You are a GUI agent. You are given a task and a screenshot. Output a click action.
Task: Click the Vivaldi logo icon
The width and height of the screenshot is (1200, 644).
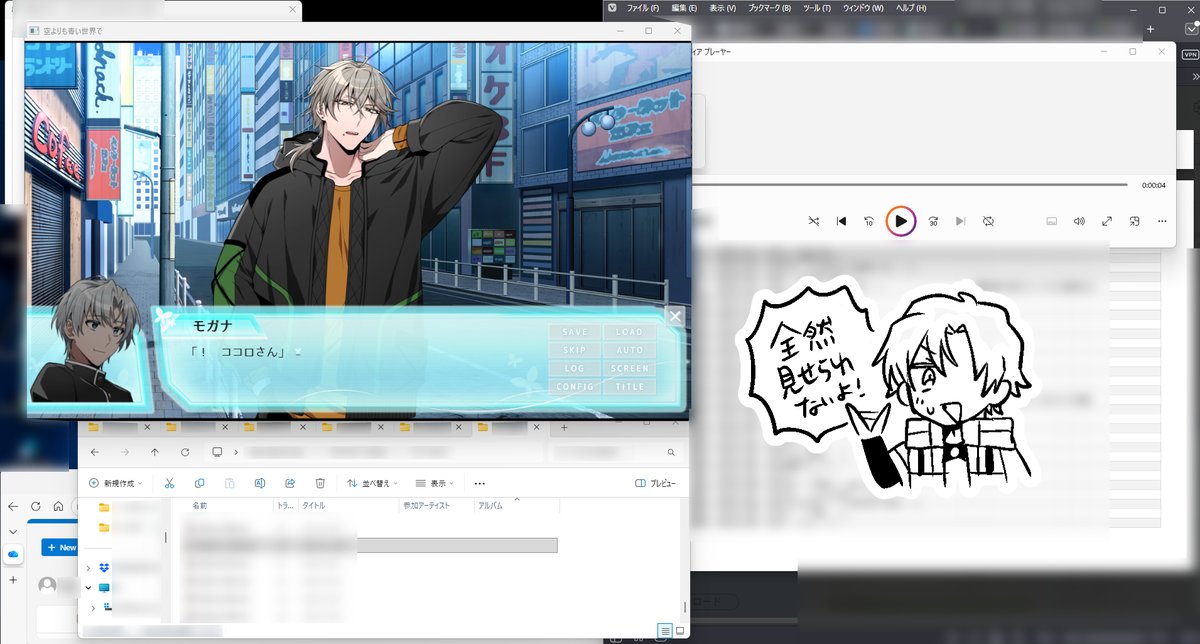612,8
